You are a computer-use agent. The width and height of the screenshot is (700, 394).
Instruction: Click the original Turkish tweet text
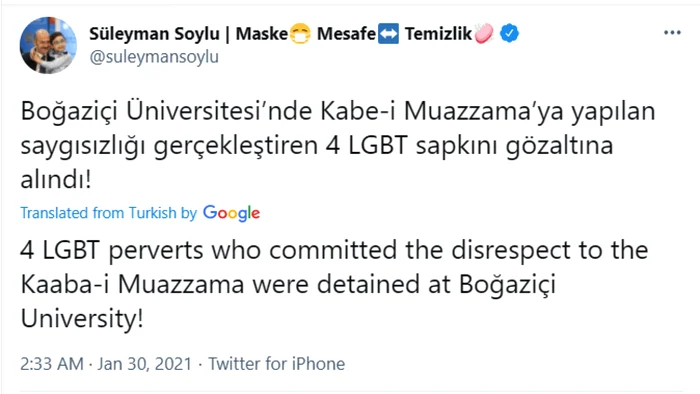(x=338, y=145)
